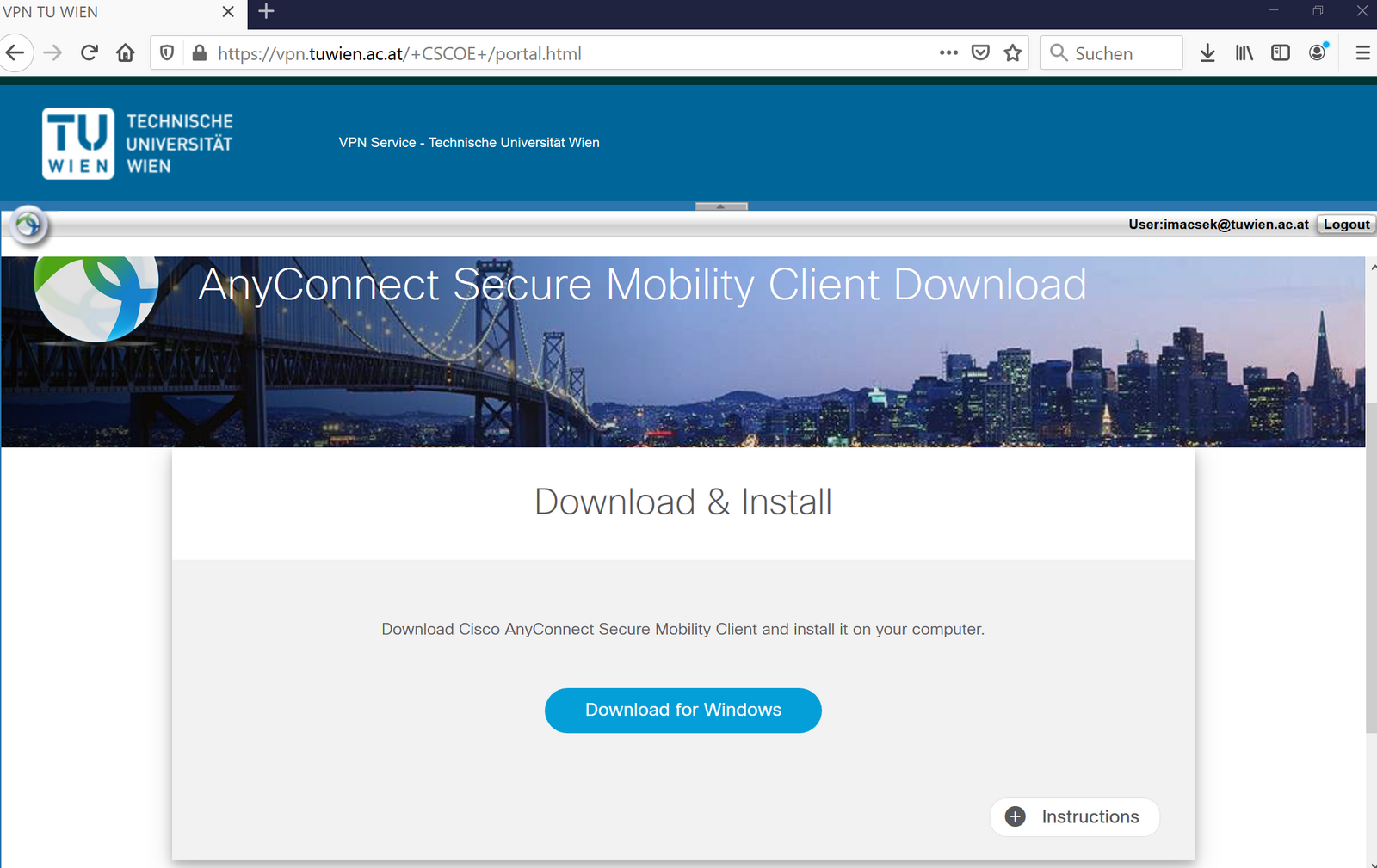Open the library bookmarks icon
Image resolution: width=1377 pixels, height=868 pixels.
pos(1244,53)
